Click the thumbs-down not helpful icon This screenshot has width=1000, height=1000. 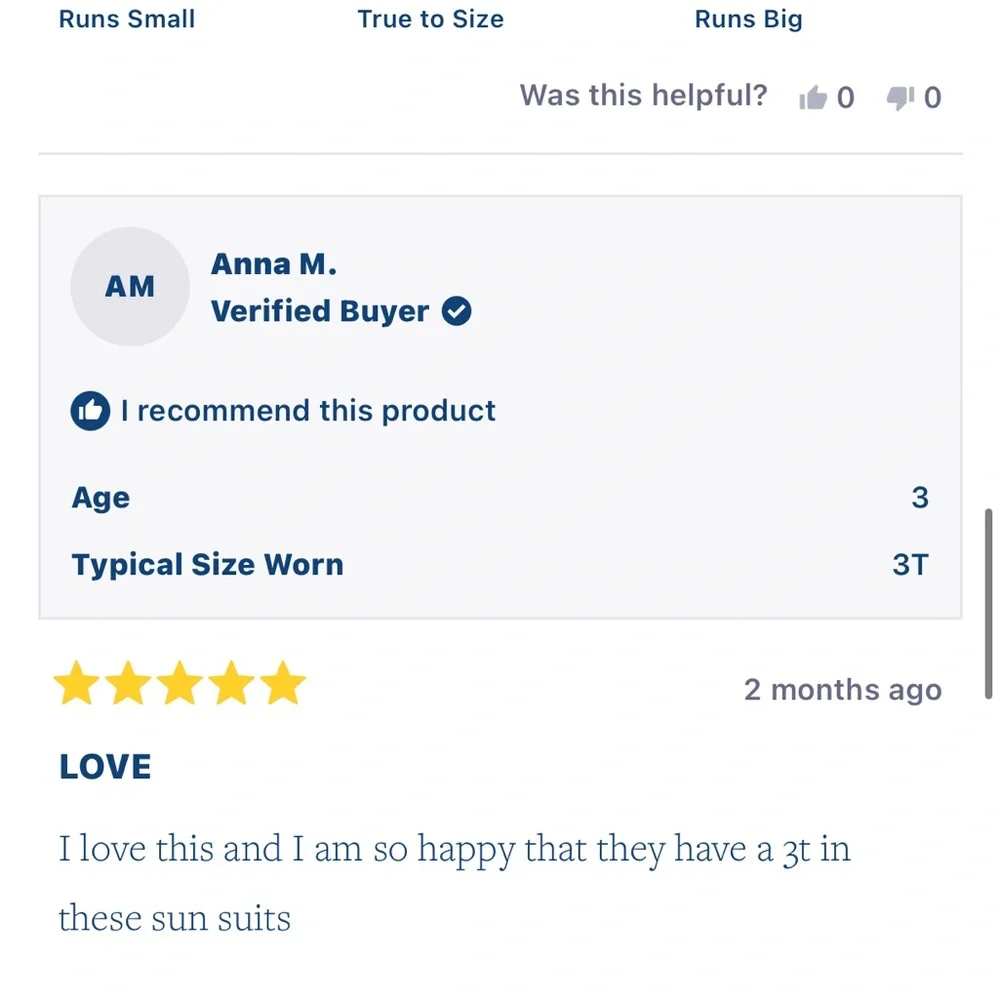(900, 98)
